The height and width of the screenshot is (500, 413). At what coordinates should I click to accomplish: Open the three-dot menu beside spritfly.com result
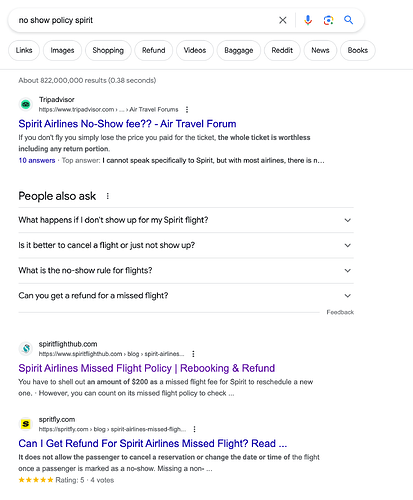coord(194,429)
